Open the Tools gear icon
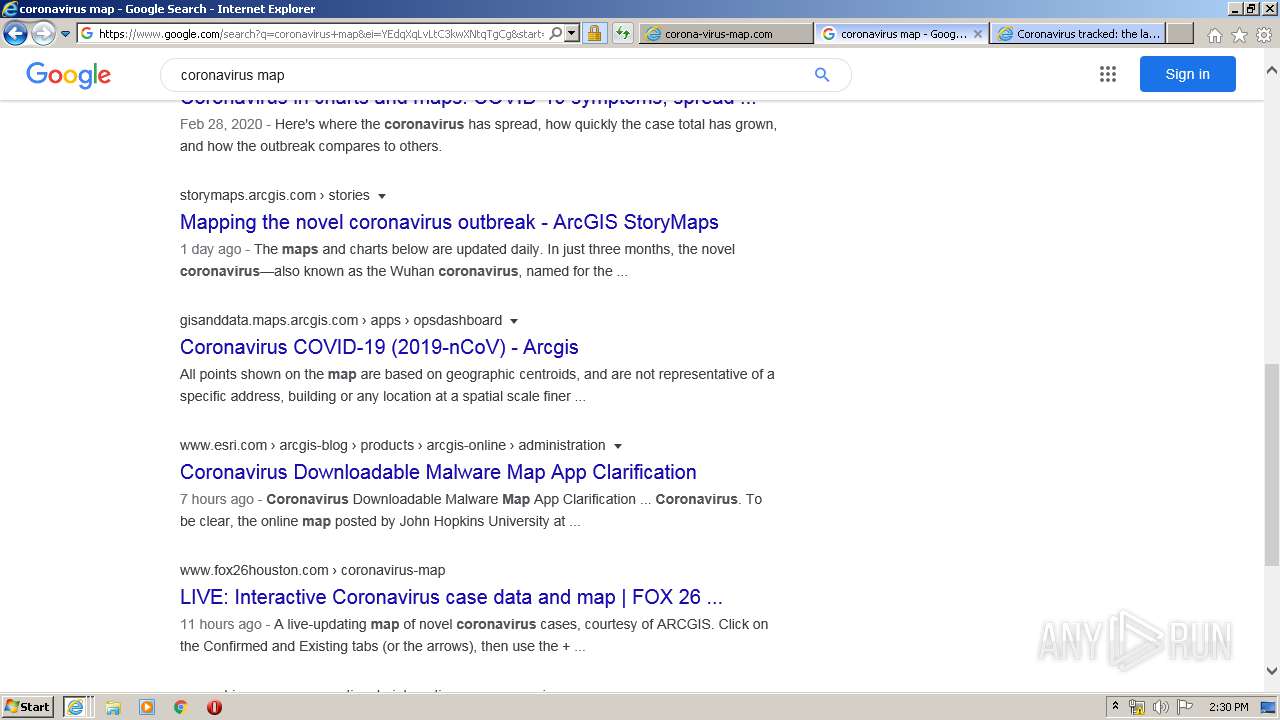1280x720 pixels. tap(1264, 35)
